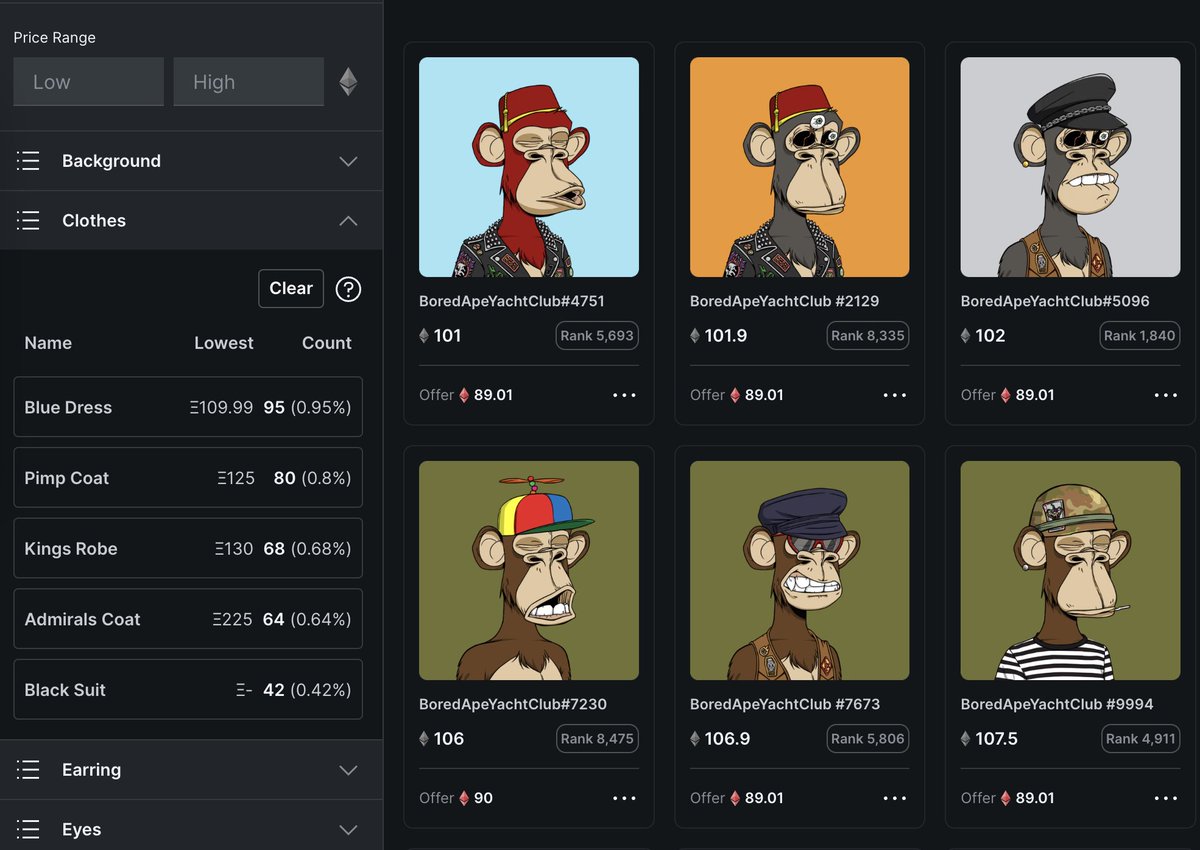Image resolution: width=1200 pixels, height=850 pixels.
Task: Collapse the Clothes filter chevron
Action: tap(348, 221)
